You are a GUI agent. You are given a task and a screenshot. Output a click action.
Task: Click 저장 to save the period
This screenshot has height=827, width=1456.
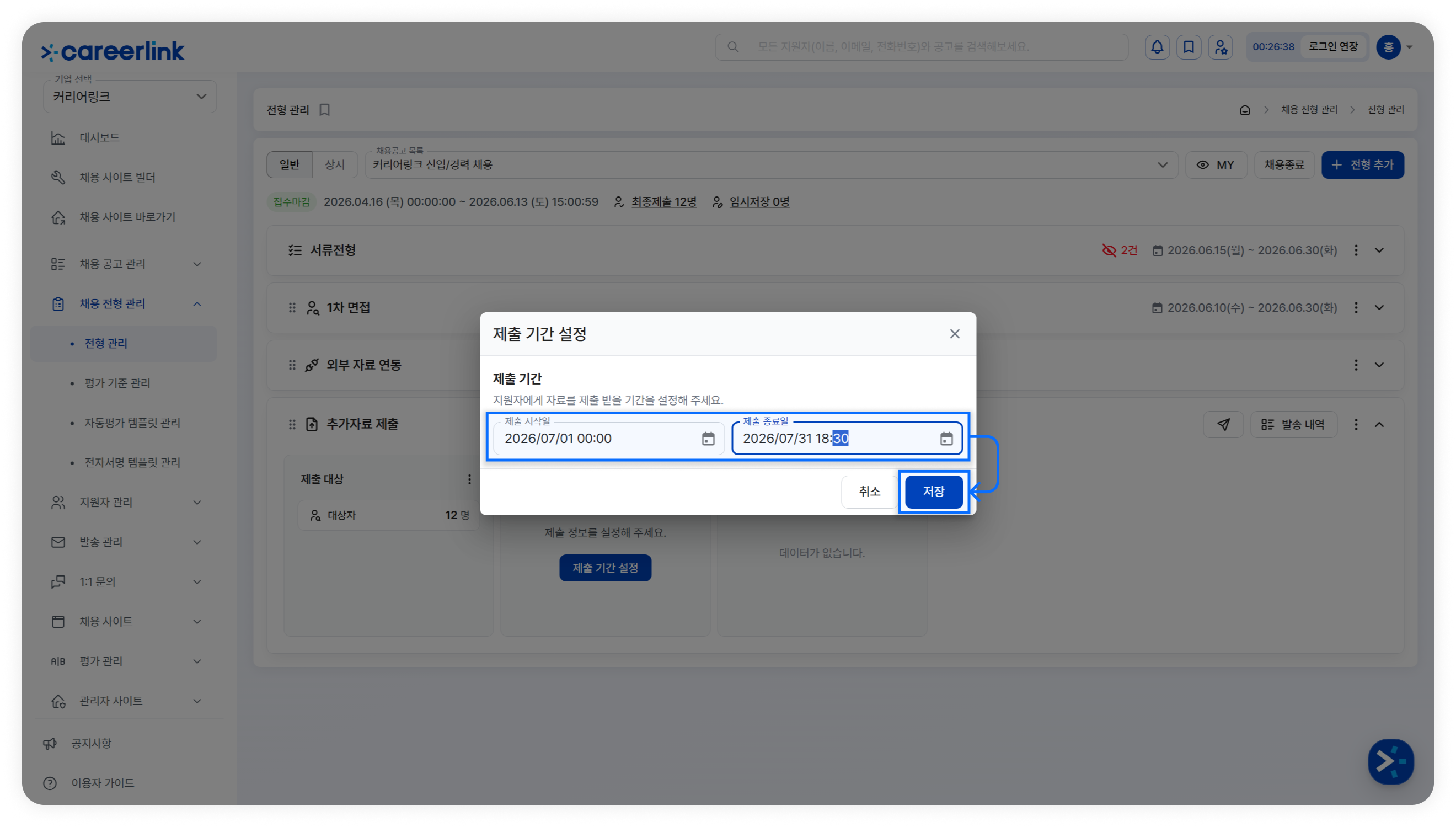(933, 492)
